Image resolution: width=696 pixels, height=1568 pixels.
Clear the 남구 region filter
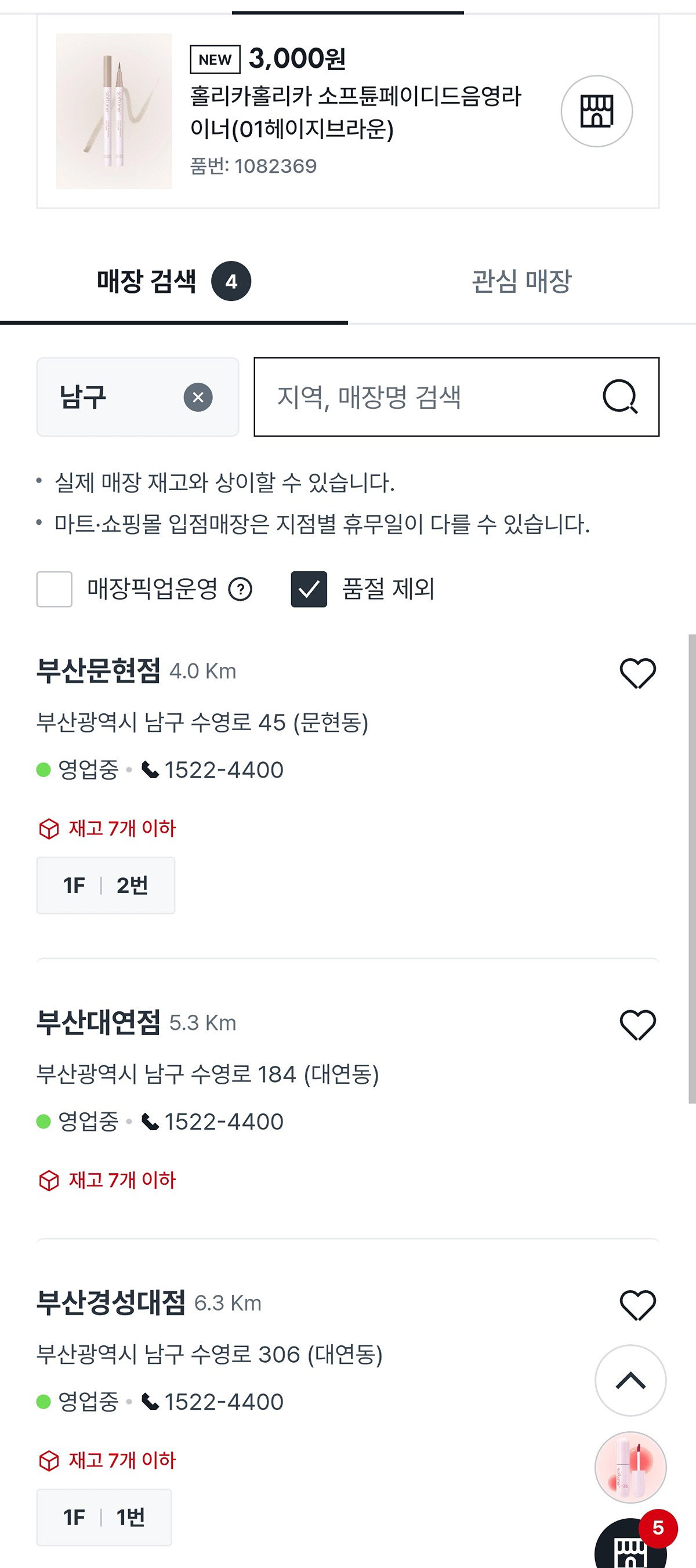click(x=198, y=397)
